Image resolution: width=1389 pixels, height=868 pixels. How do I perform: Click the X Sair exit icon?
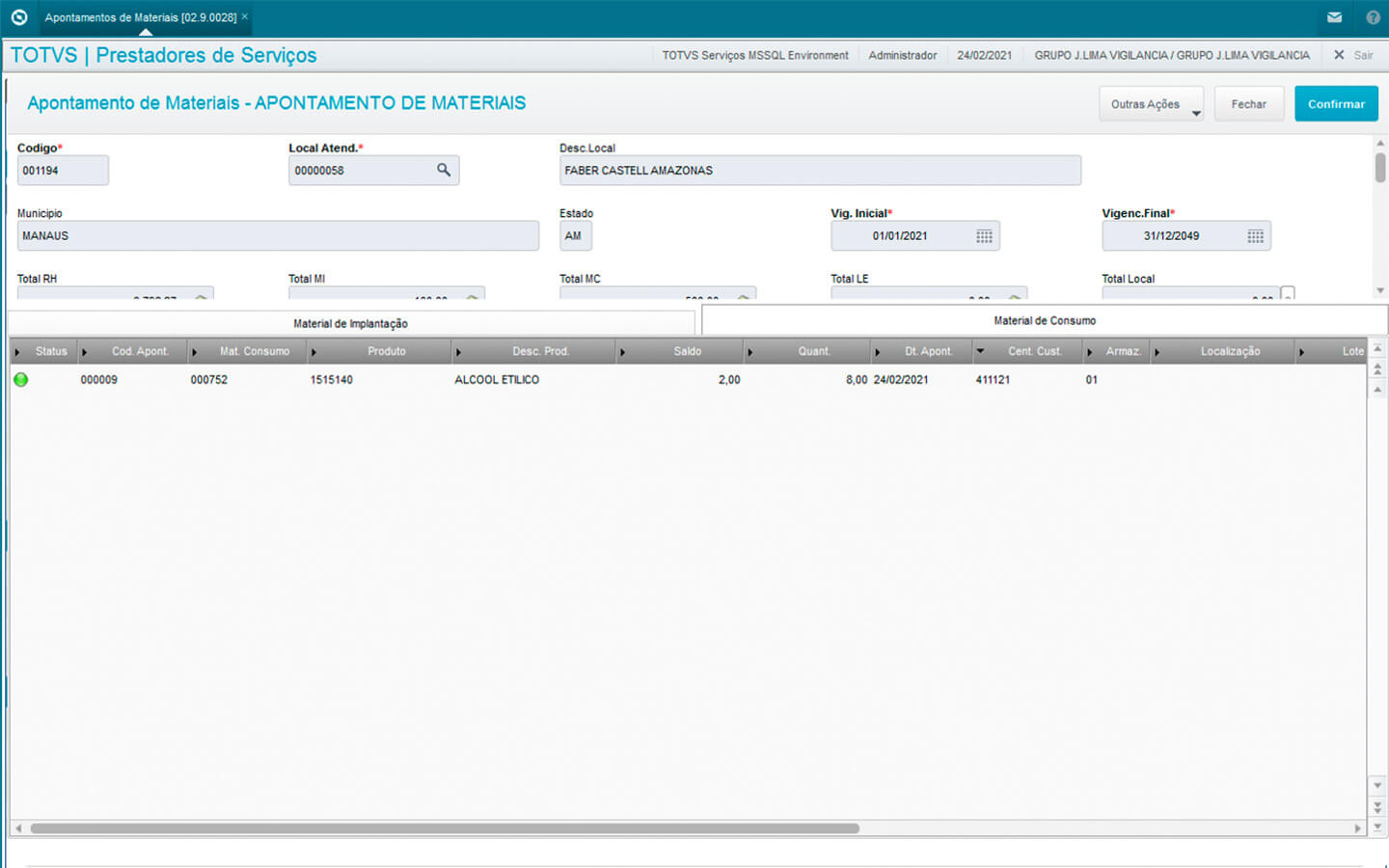[1339, 55]
